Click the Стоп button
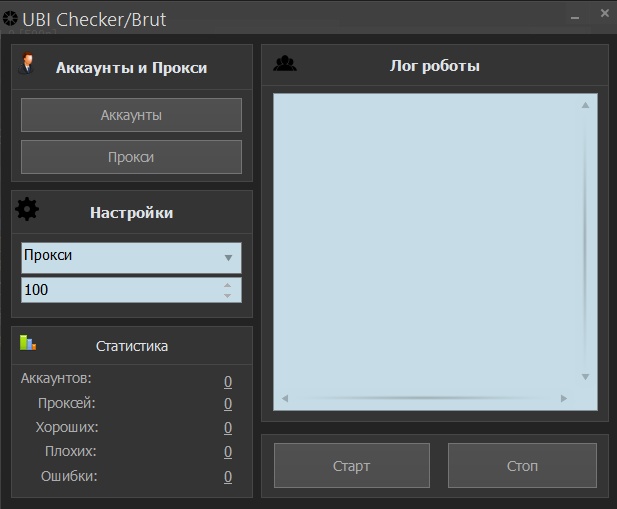This screenshot has width=617, height=509. (522, 466)
